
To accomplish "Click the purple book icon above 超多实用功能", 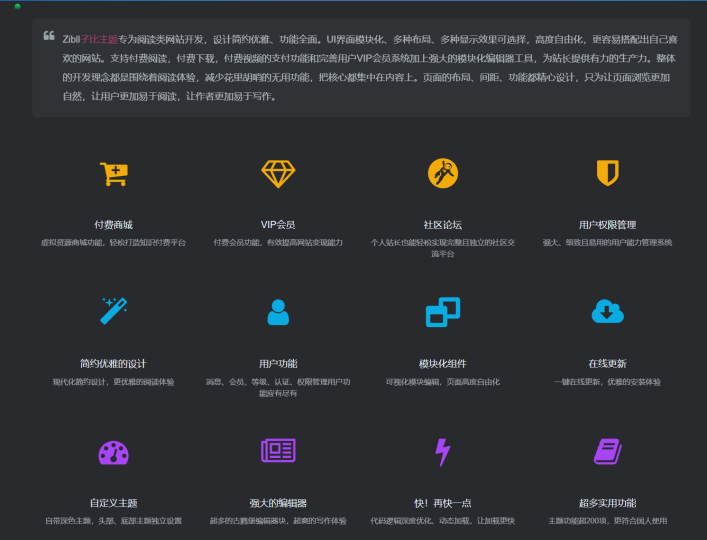I will click(607, 451).
